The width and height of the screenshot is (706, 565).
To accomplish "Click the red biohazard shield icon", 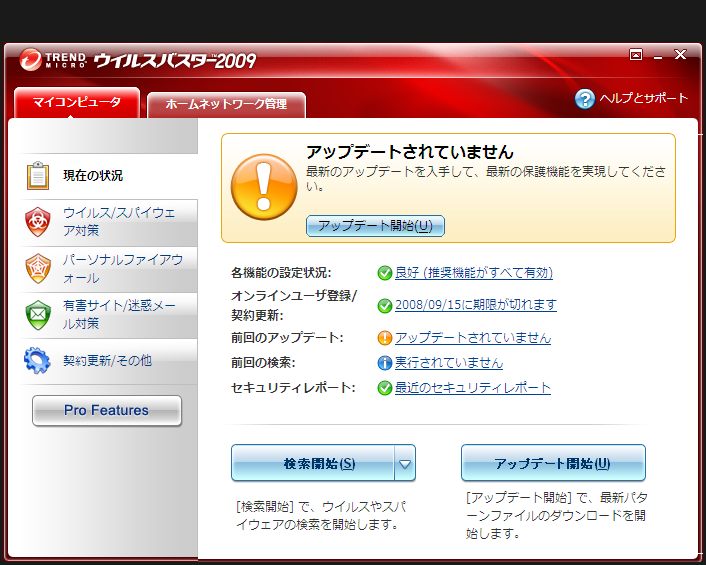I will point(38,221).
